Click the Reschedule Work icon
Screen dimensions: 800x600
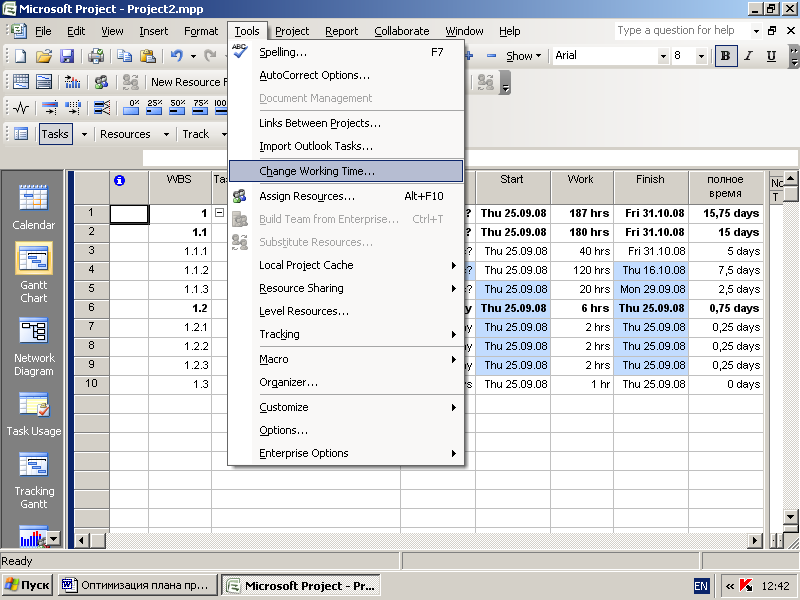tap(73, 107)
